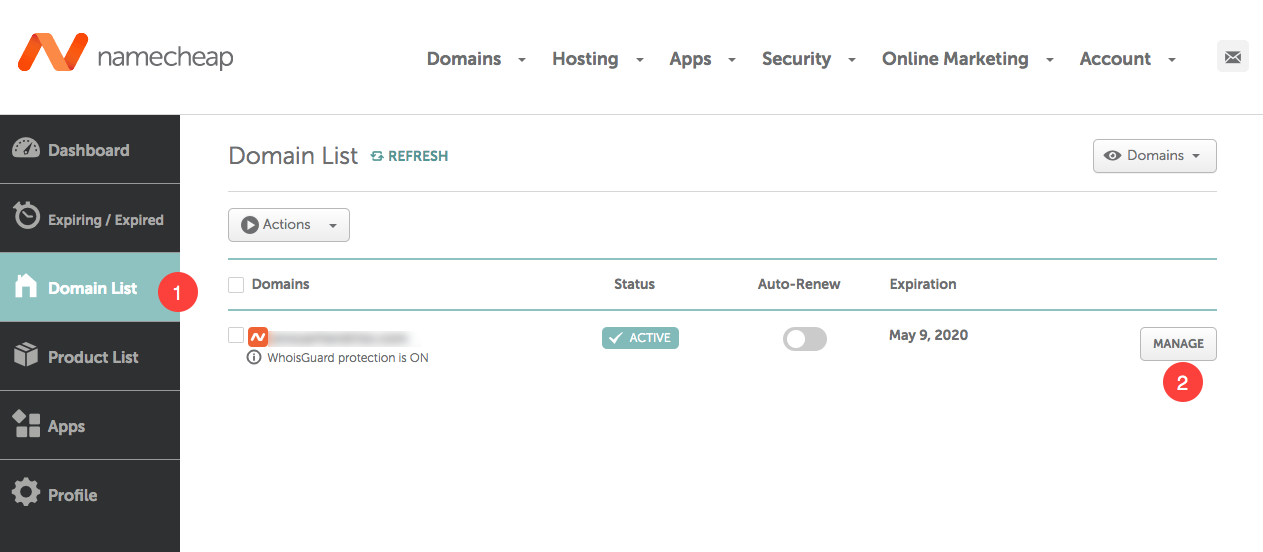1263x552 pixels.
Task: Click the refresh arrows icon
Action: (377, 156)
